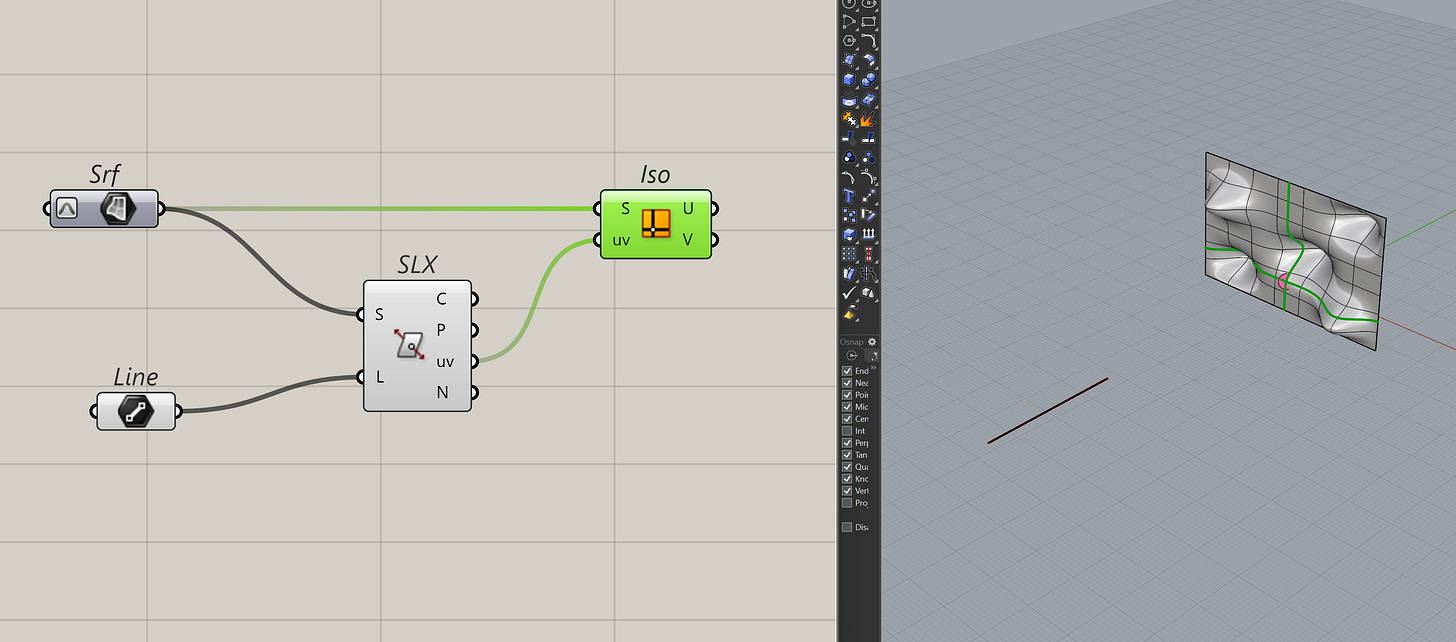The width and height of the screenshot is (1456, 642).
Task: Click the Explode tool icon
Action: click(869, 118)
